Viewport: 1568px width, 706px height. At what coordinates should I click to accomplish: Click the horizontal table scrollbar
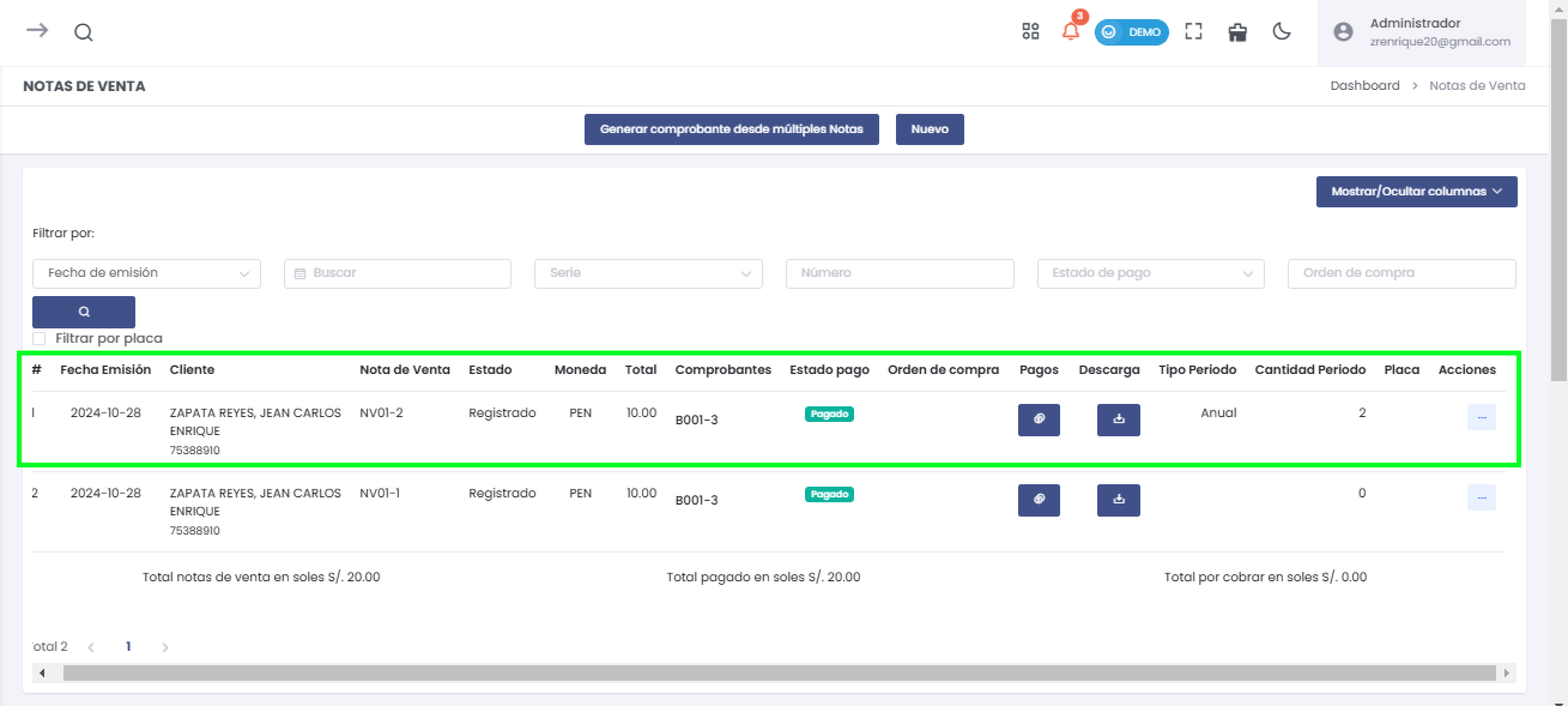pyautogui.click(x=779, y=672)
